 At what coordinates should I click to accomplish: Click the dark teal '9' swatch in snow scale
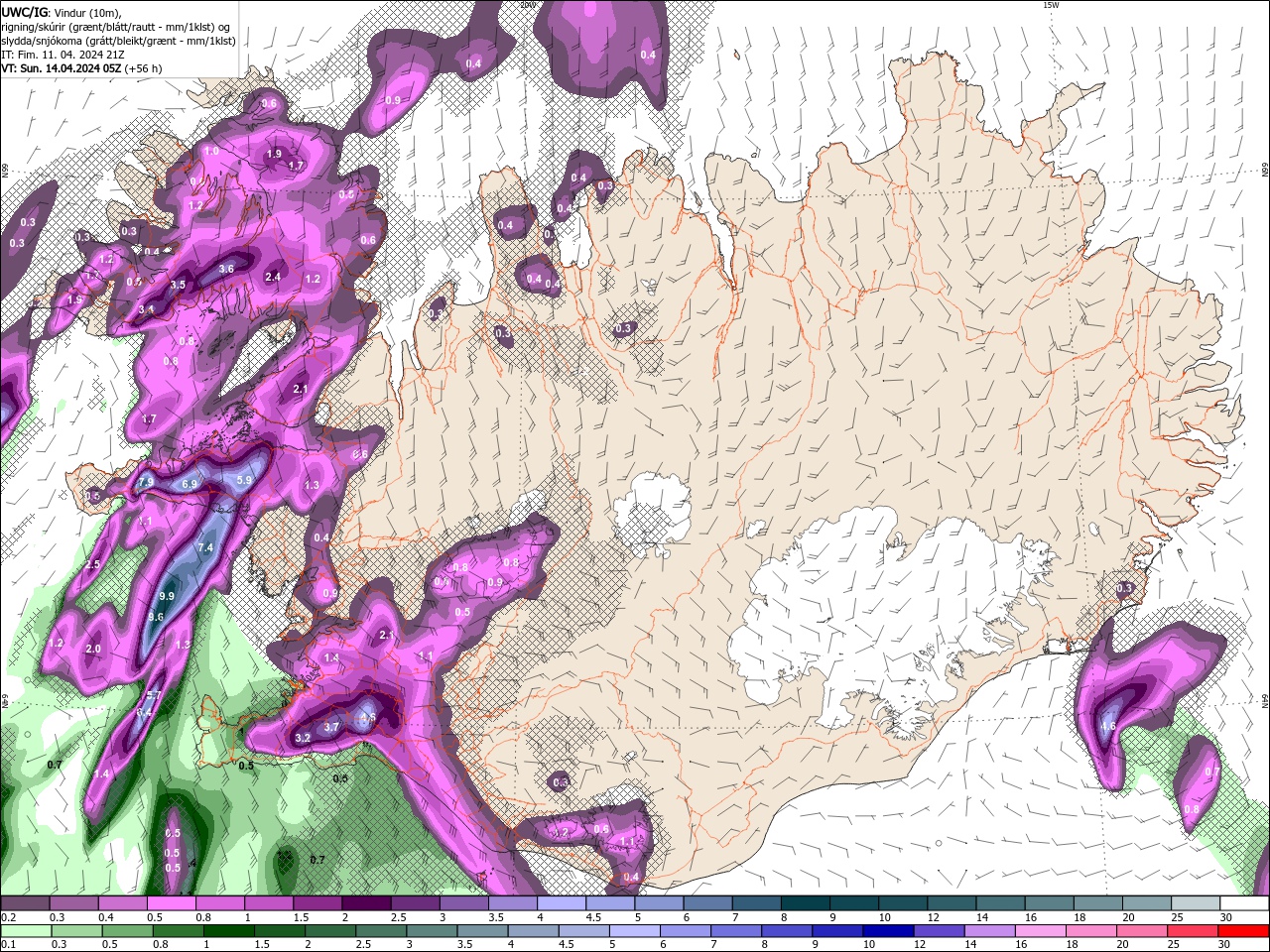tap(853, 903)
